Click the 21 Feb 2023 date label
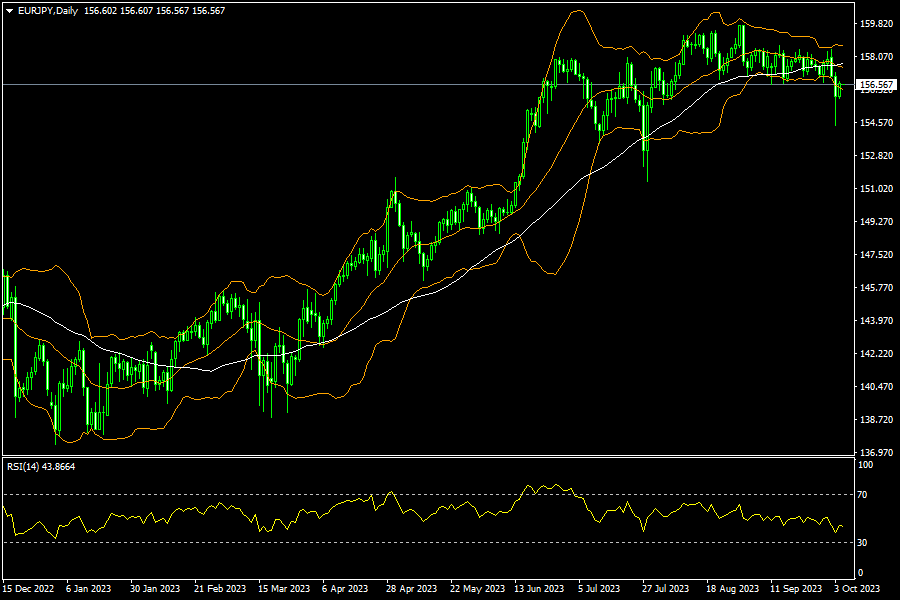Screen dimensions: 900x600 click(x=220, y=589)
